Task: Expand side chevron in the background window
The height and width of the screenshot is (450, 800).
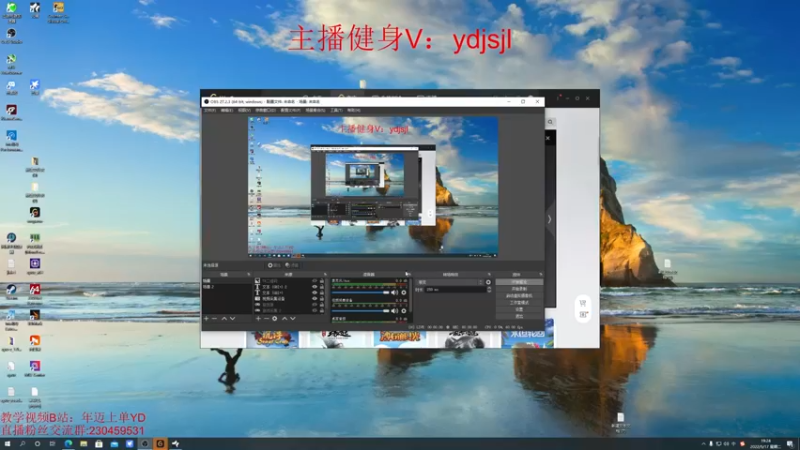Action: [x=549, y=219]
